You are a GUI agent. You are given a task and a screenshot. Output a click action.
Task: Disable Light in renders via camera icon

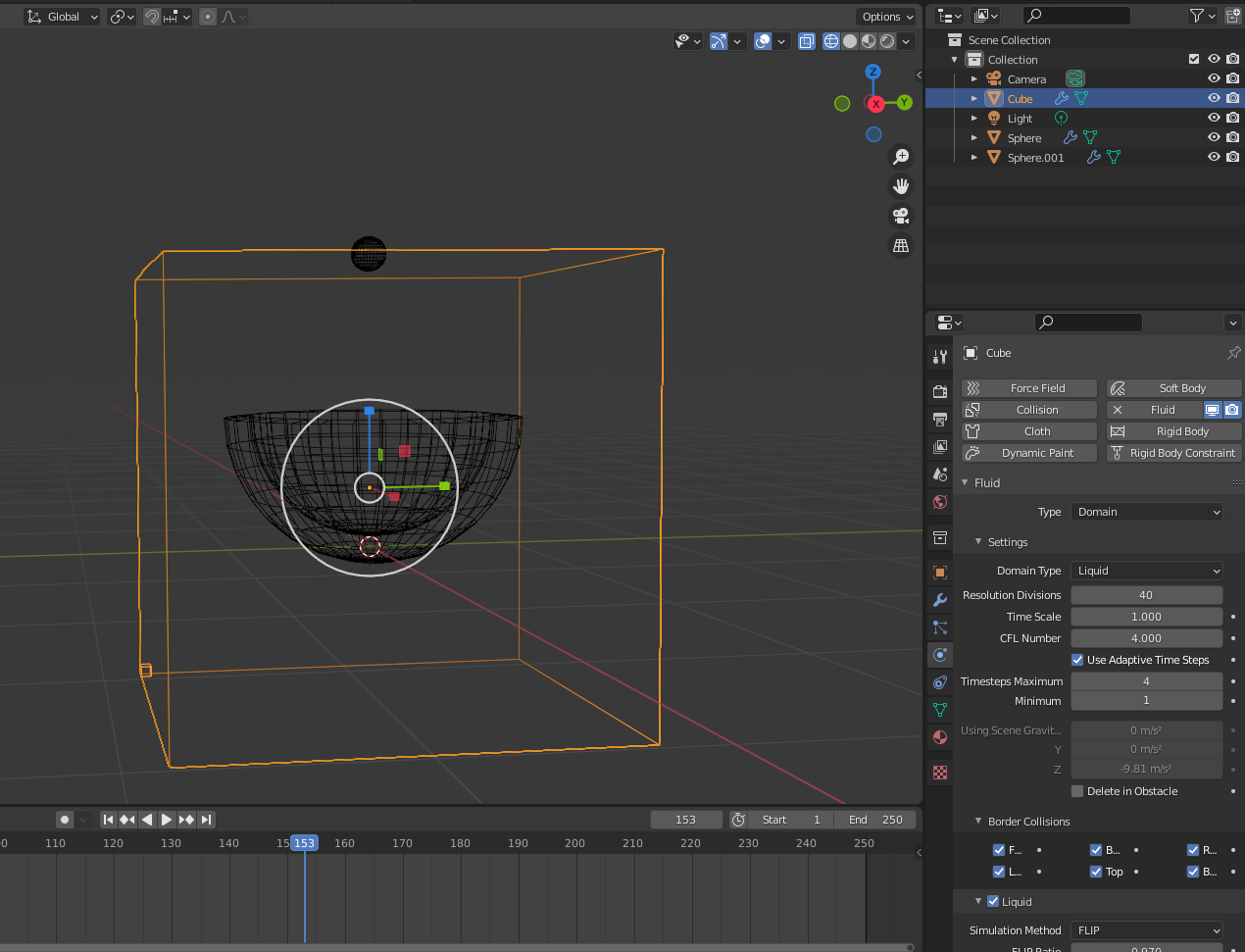[x=1233, y=118]
